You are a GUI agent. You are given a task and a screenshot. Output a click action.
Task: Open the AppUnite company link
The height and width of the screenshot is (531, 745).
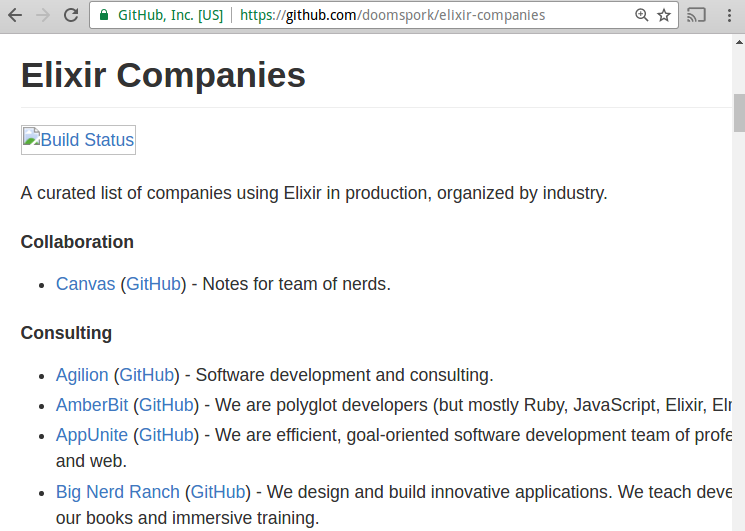click(92, 435)
